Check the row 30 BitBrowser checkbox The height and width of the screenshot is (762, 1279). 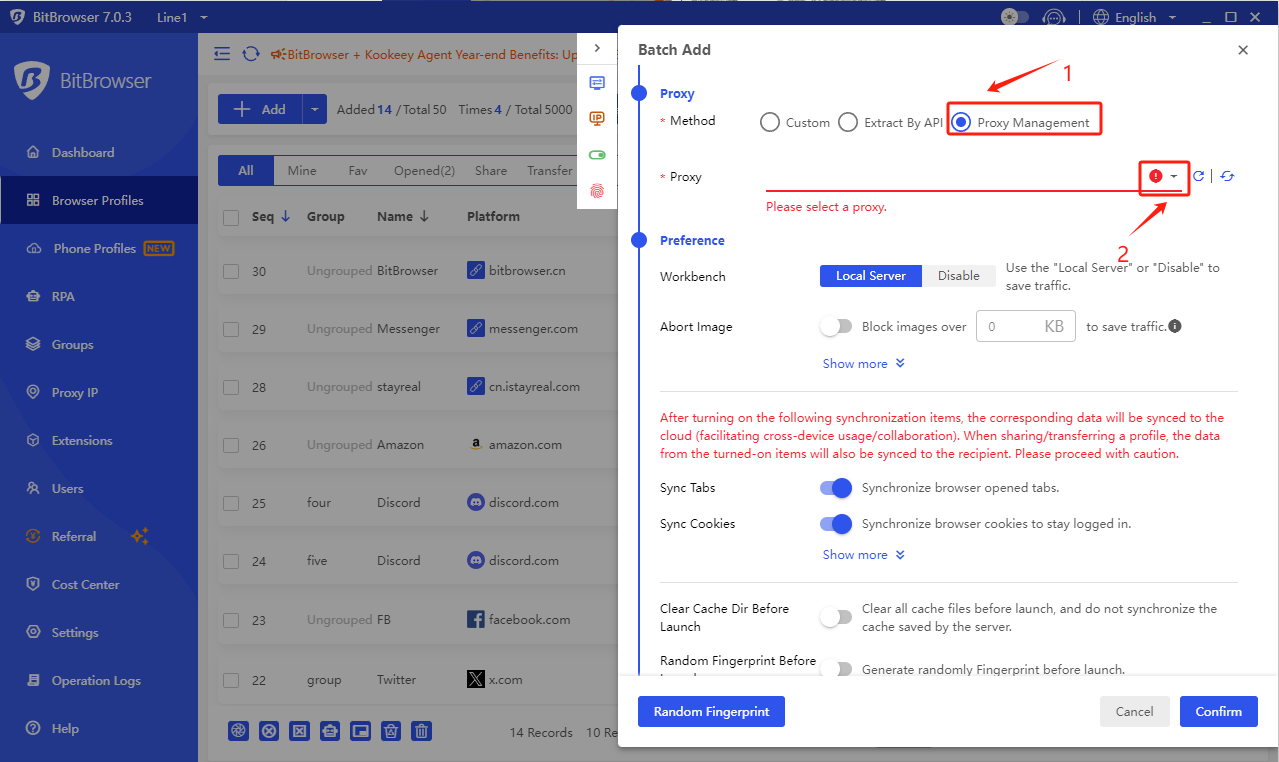[231, 271]
